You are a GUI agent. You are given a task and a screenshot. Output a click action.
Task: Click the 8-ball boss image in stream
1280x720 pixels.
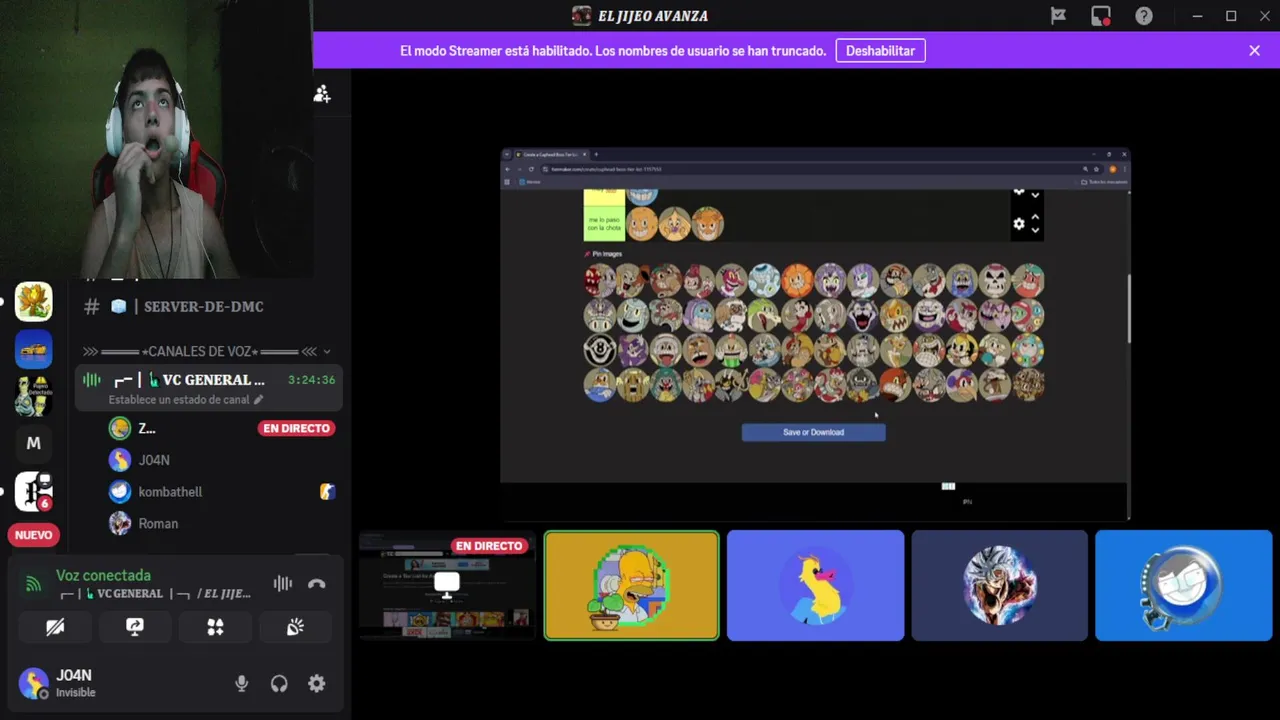(600, 350)
